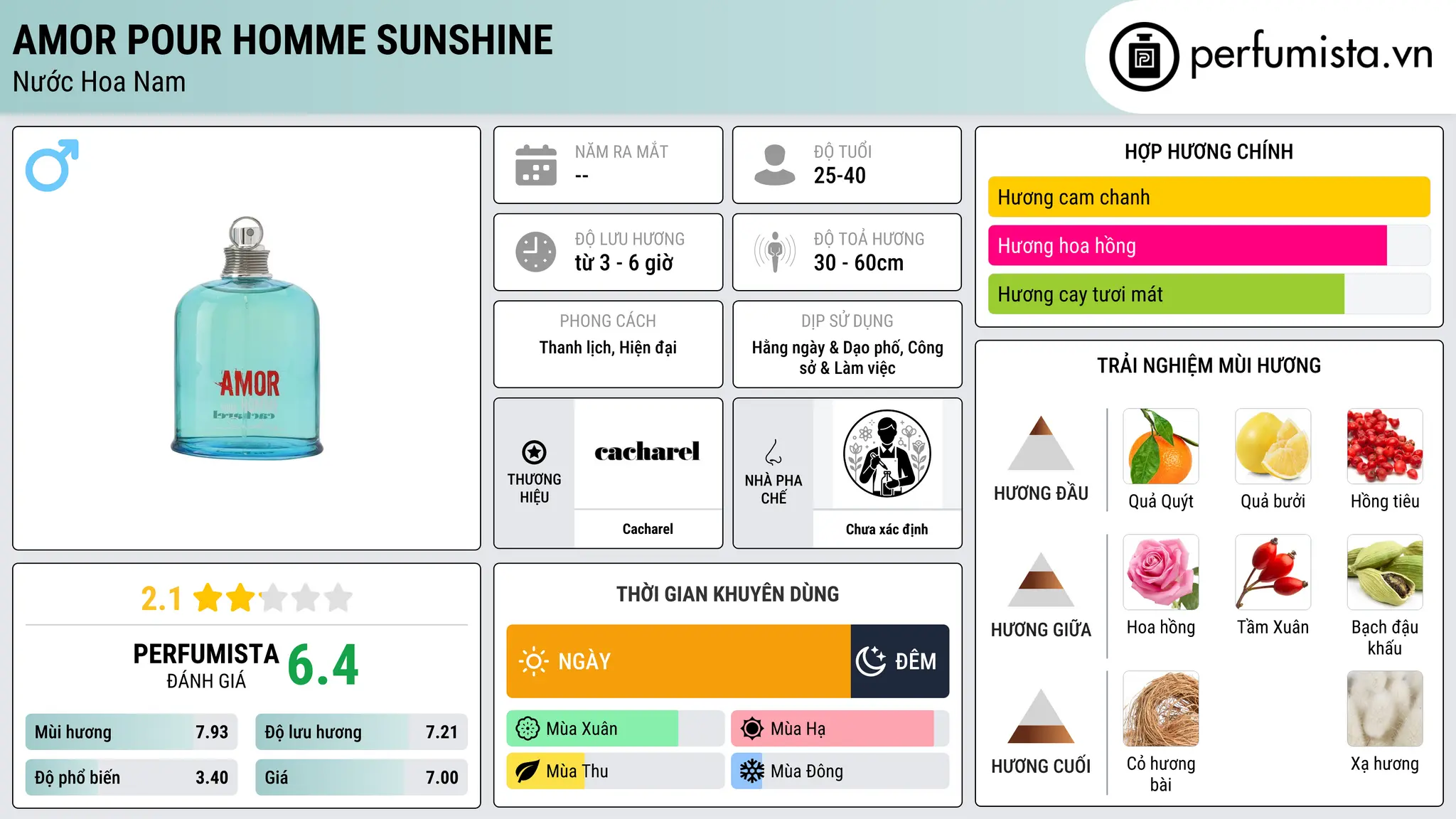Click the pyramid icon above Hương giữa
The height and width of the screenshot is (819, 1456).
1041,579
